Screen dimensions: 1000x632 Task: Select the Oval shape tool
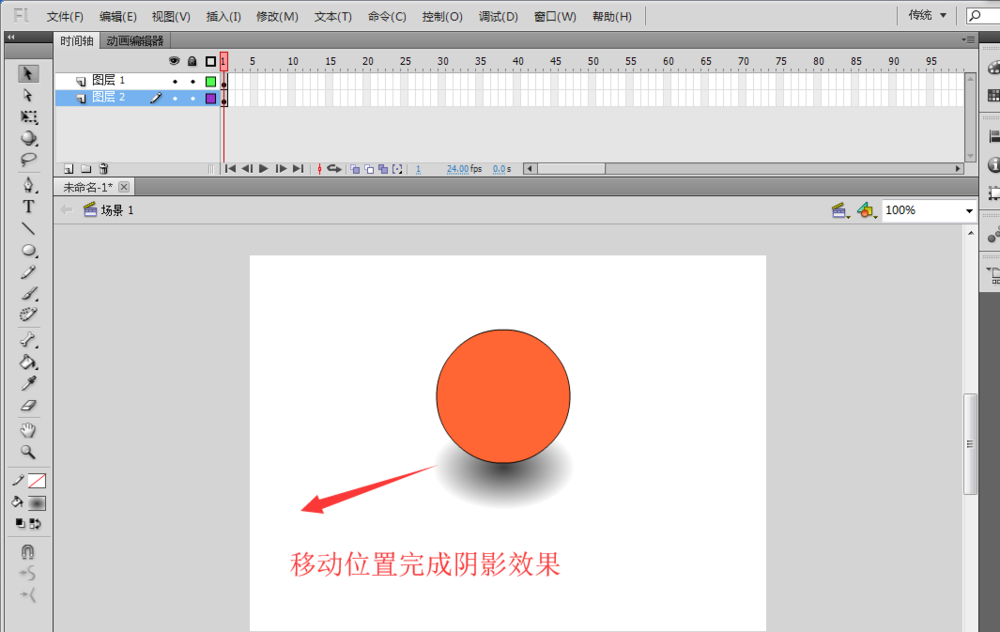(x=28, y=250)
